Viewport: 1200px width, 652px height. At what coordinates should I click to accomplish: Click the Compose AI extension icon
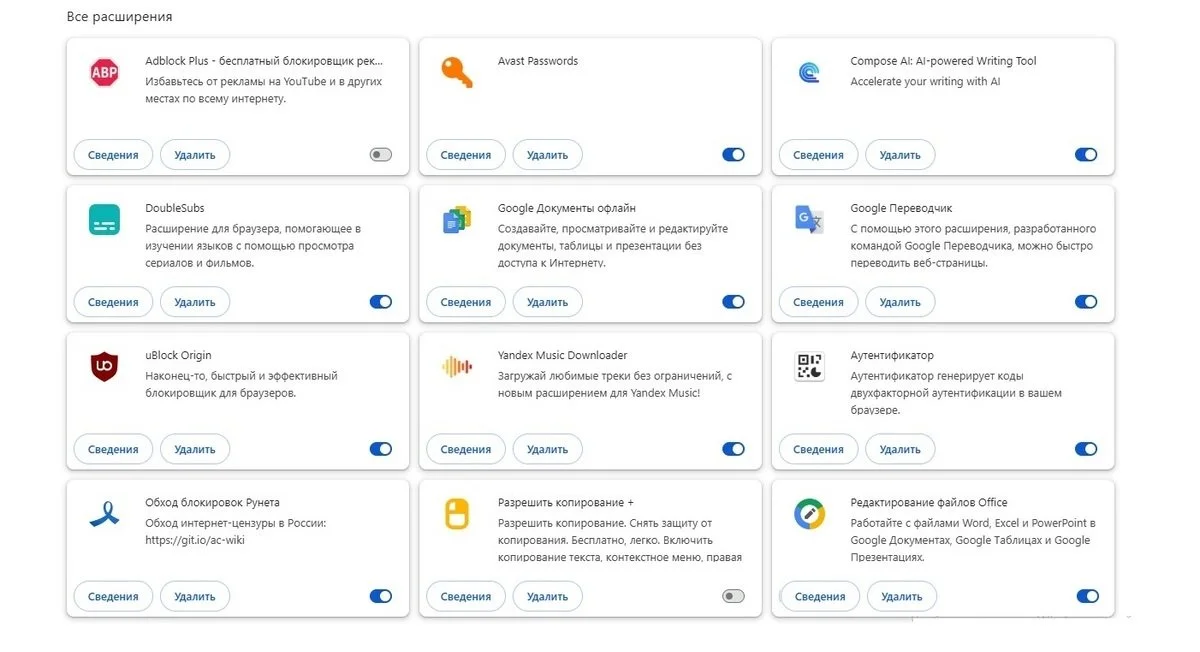point(809,72)
